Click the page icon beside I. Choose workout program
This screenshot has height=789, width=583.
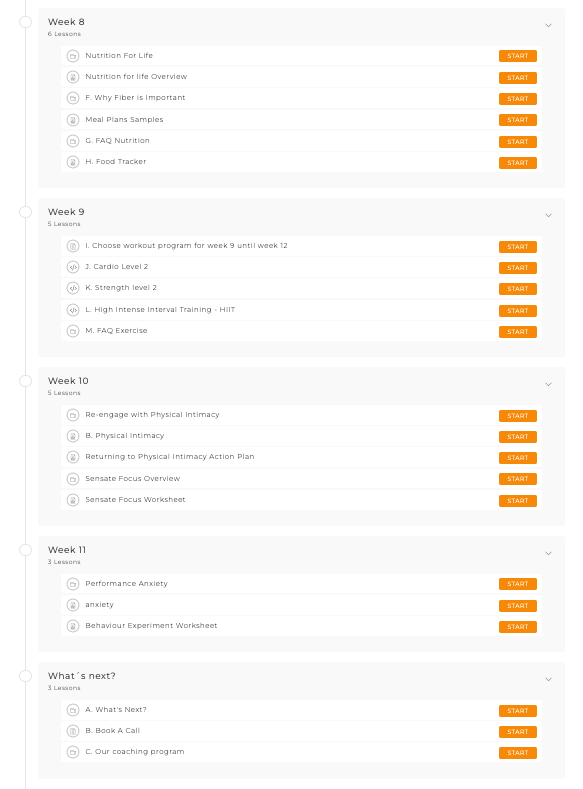(x=73, y=246)
